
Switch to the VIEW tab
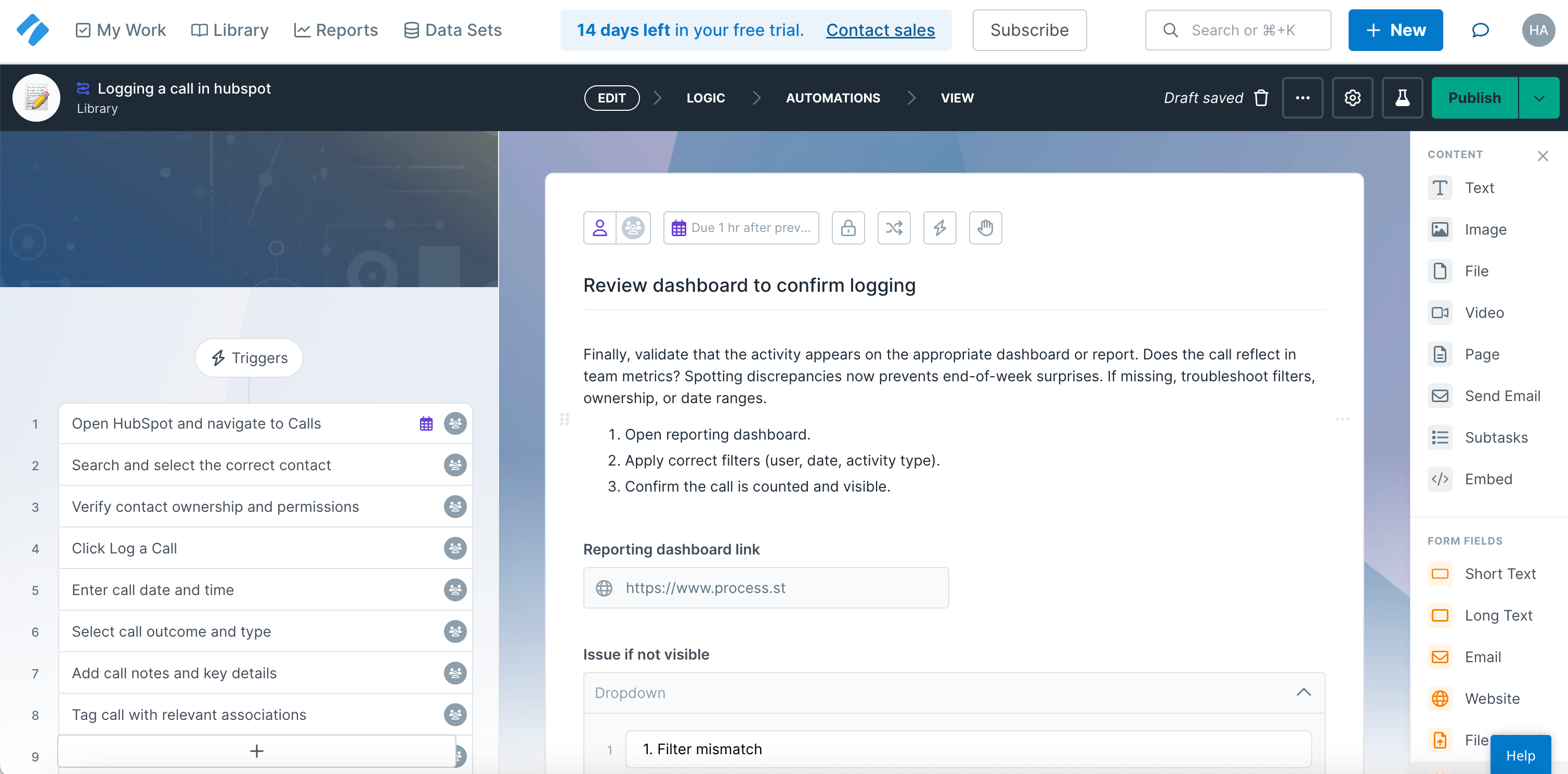click(x=957, y=97)
